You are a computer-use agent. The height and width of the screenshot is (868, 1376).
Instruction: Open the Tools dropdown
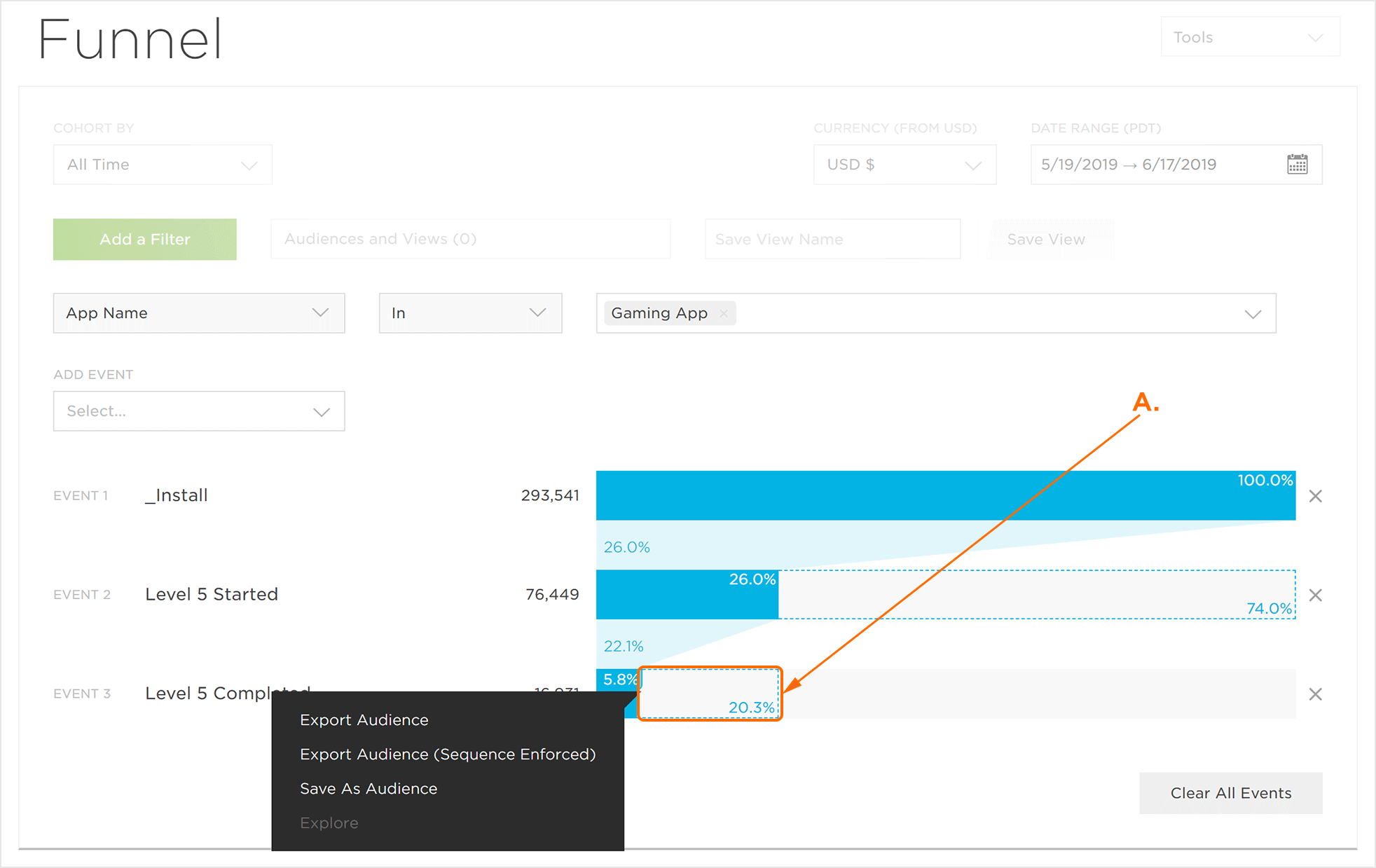(x=1250, y=37)
